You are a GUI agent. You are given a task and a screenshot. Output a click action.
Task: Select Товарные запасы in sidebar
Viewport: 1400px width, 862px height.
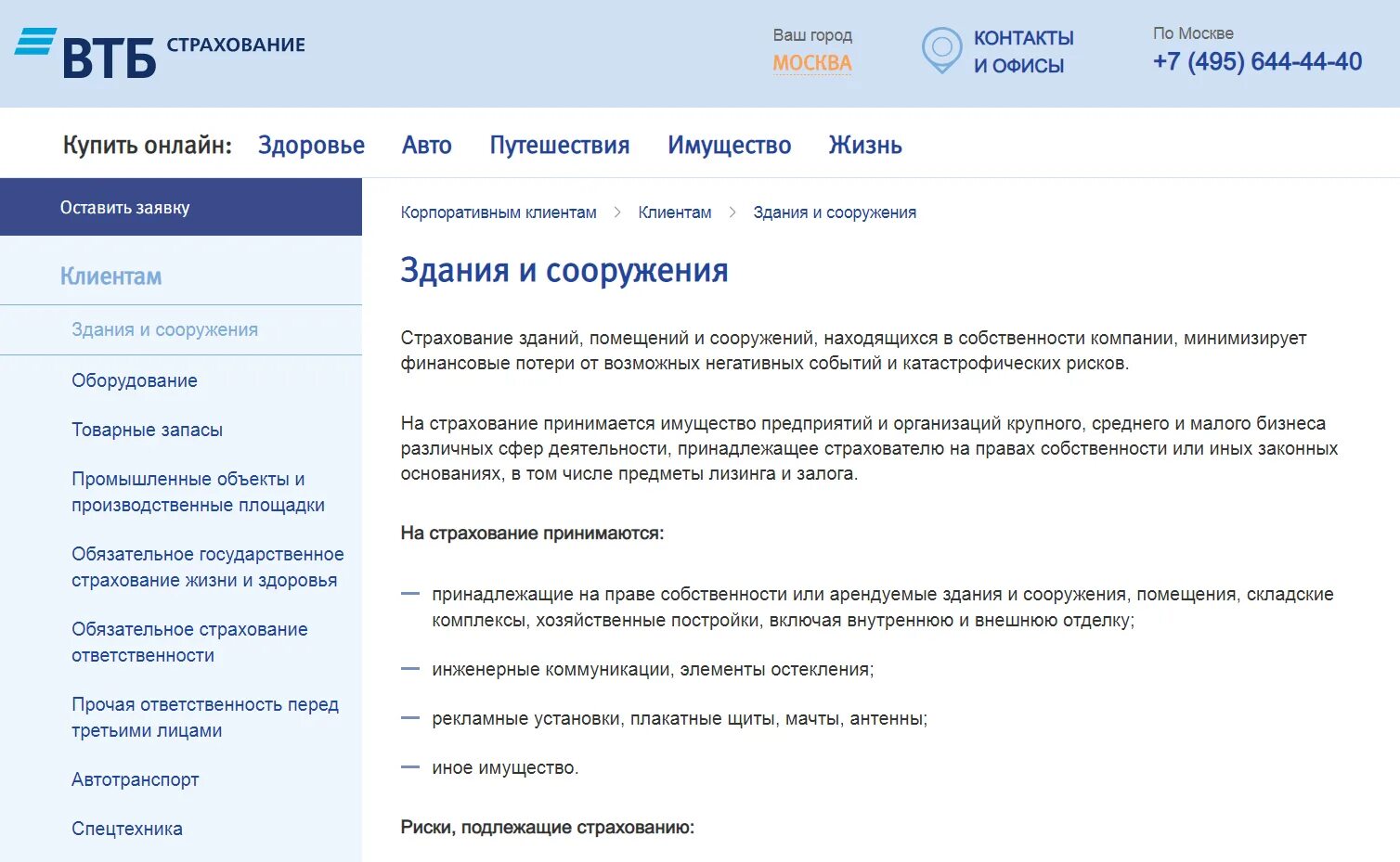pos(147,430)
